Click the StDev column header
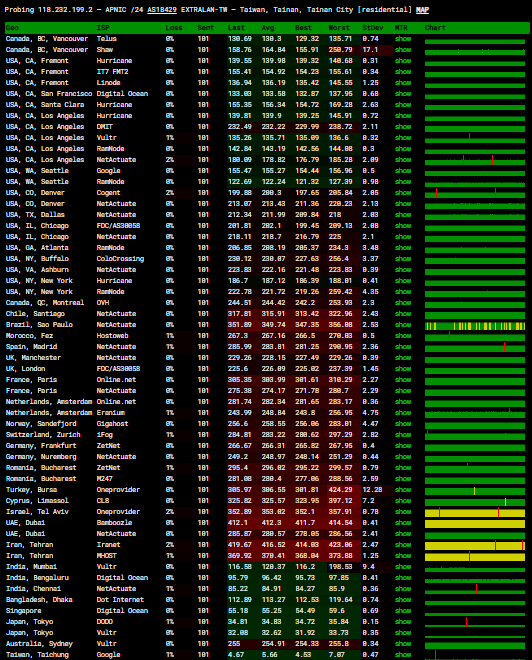This screenshot has height=660, width=532. pyautogui.click(x=373, y=28)
